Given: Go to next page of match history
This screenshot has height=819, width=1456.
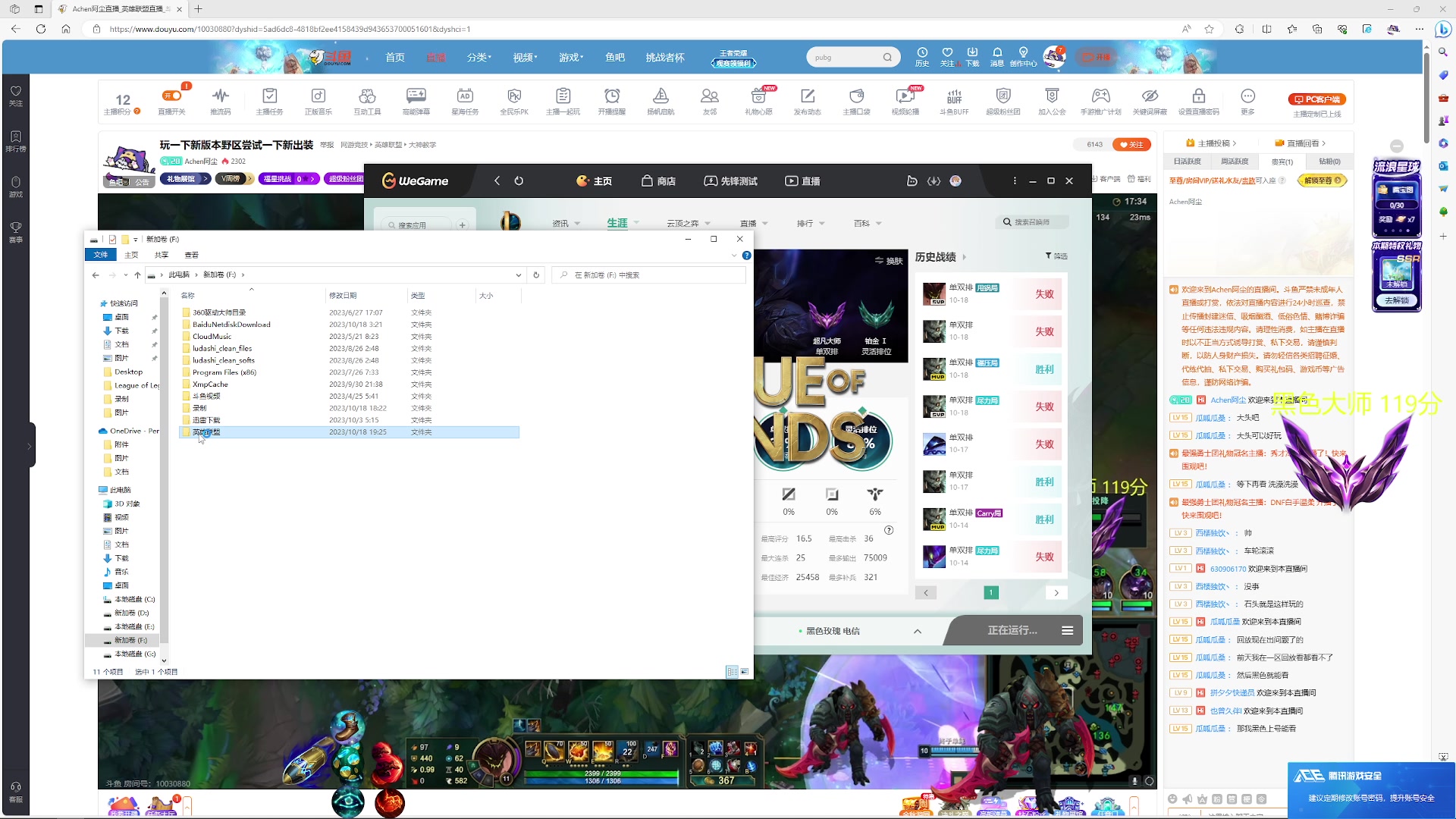Looking at the screenshot, I should click(x=1056, y=593).
